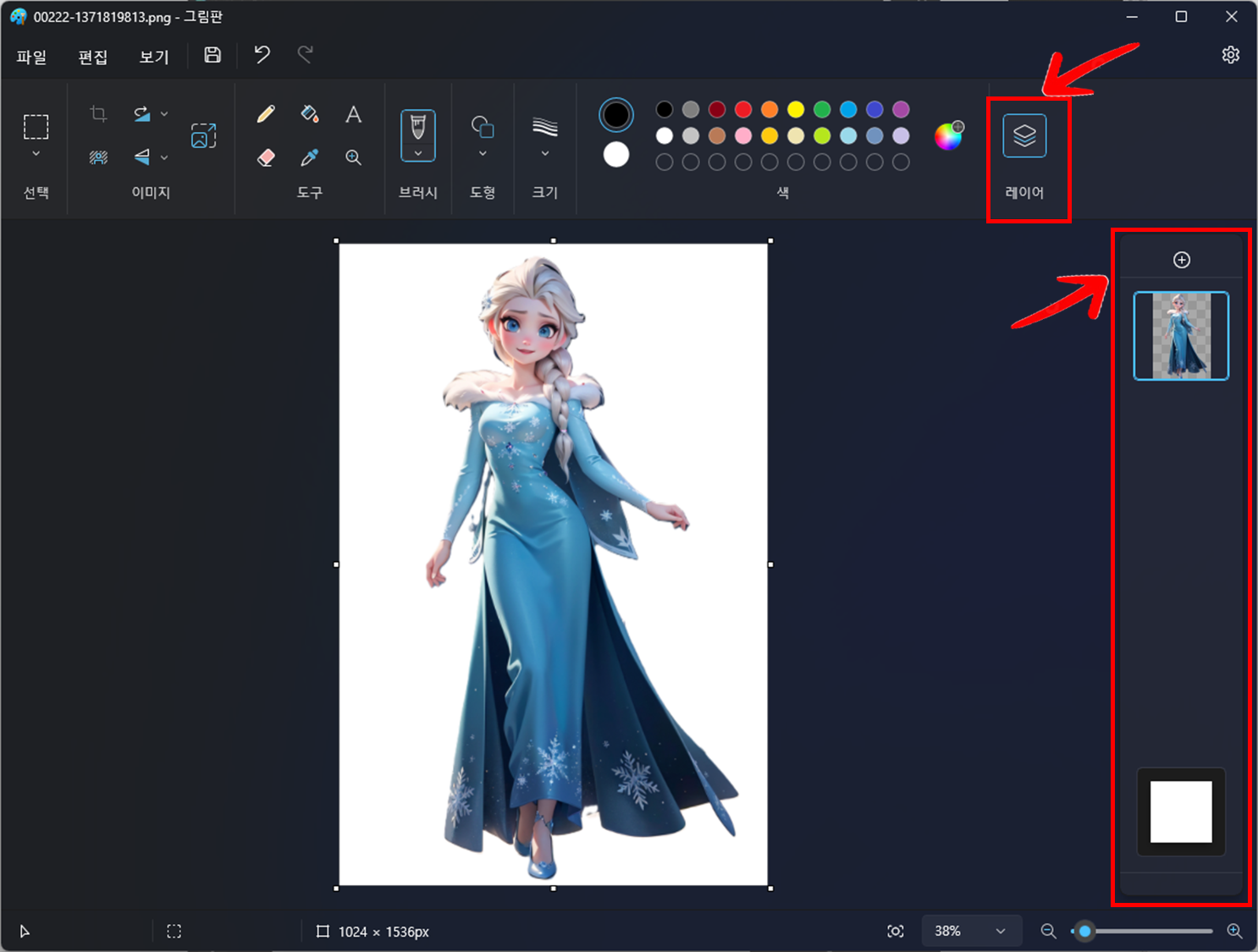Screen dimensions: 1258x952
Task: Open Paint settings gear
Action: (1231, 55)
